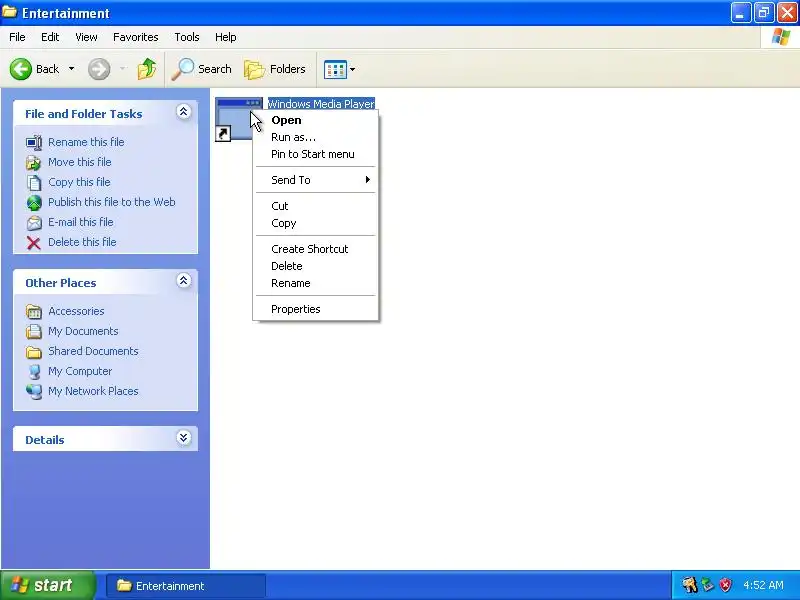Click the Copy this file icon
Image resolution: width=800 pixels, height=600 pixels.
pyautogui.click(x=34, y=183)
